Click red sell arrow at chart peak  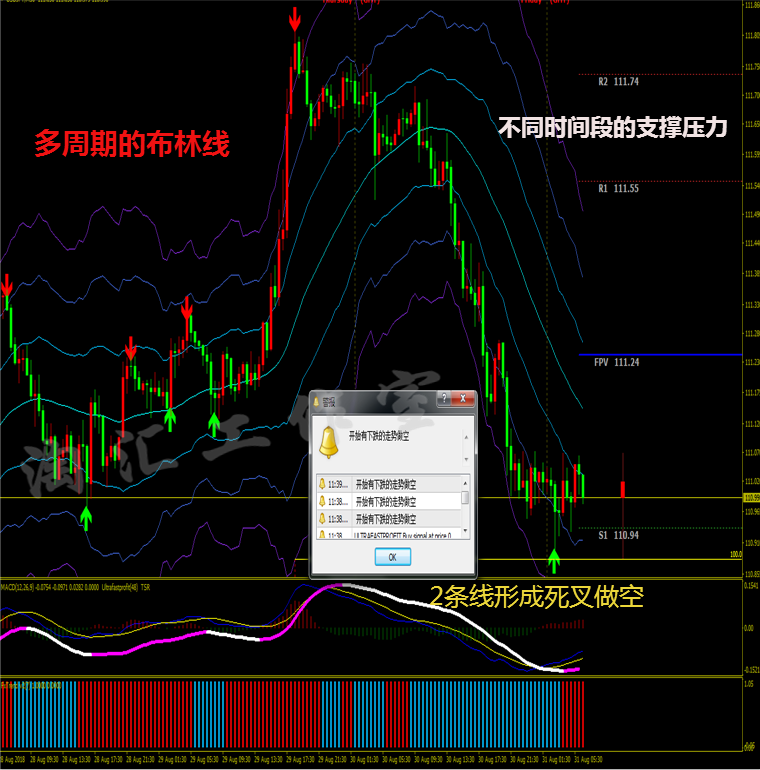(295, 19)
